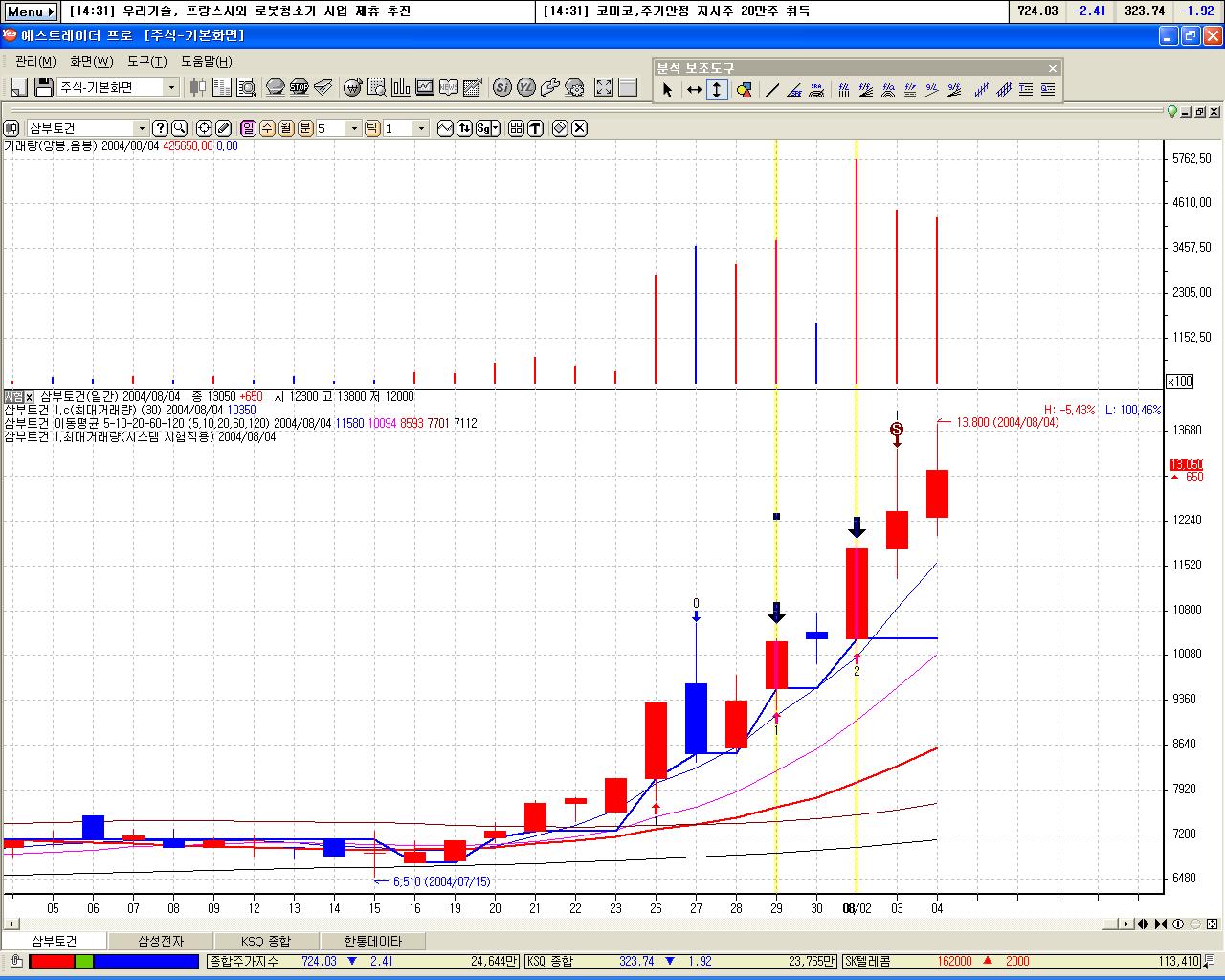The width and height of the screenshot is (1225, 980).
Task: Select the trend line drawing tool
Action: [x=772, y=90]
